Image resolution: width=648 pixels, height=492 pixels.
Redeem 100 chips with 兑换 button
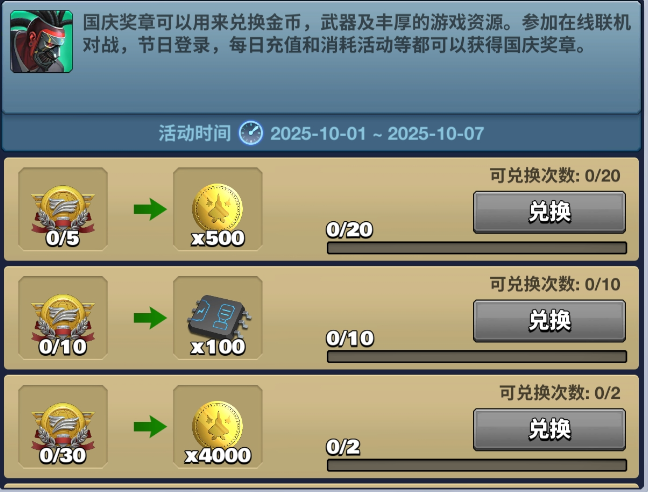(x=549, y=321)
